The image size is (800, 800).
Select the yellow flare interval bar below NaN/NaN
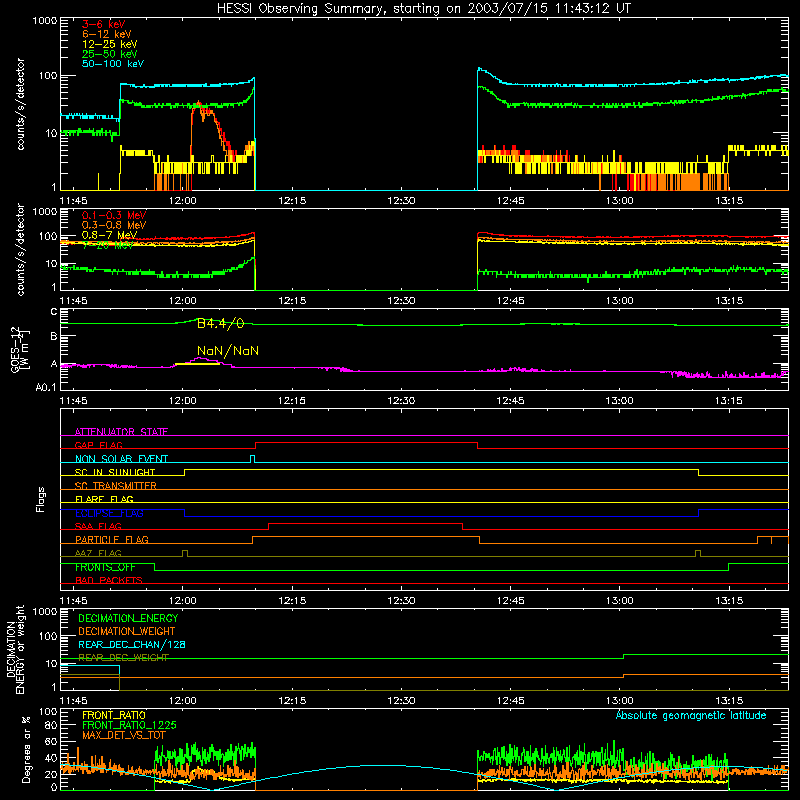[197, 364]
